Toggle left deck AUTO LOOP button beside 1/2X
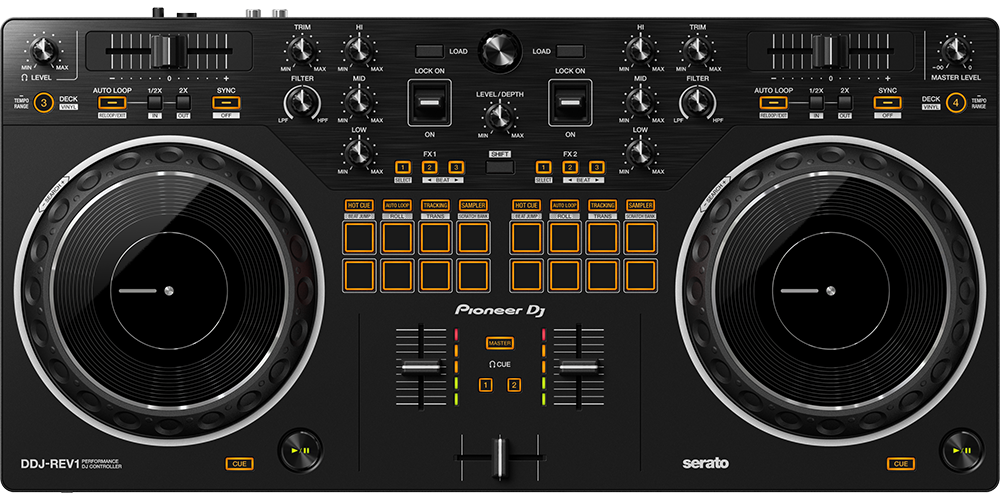 pyautogui.click(x=112, y=103)
